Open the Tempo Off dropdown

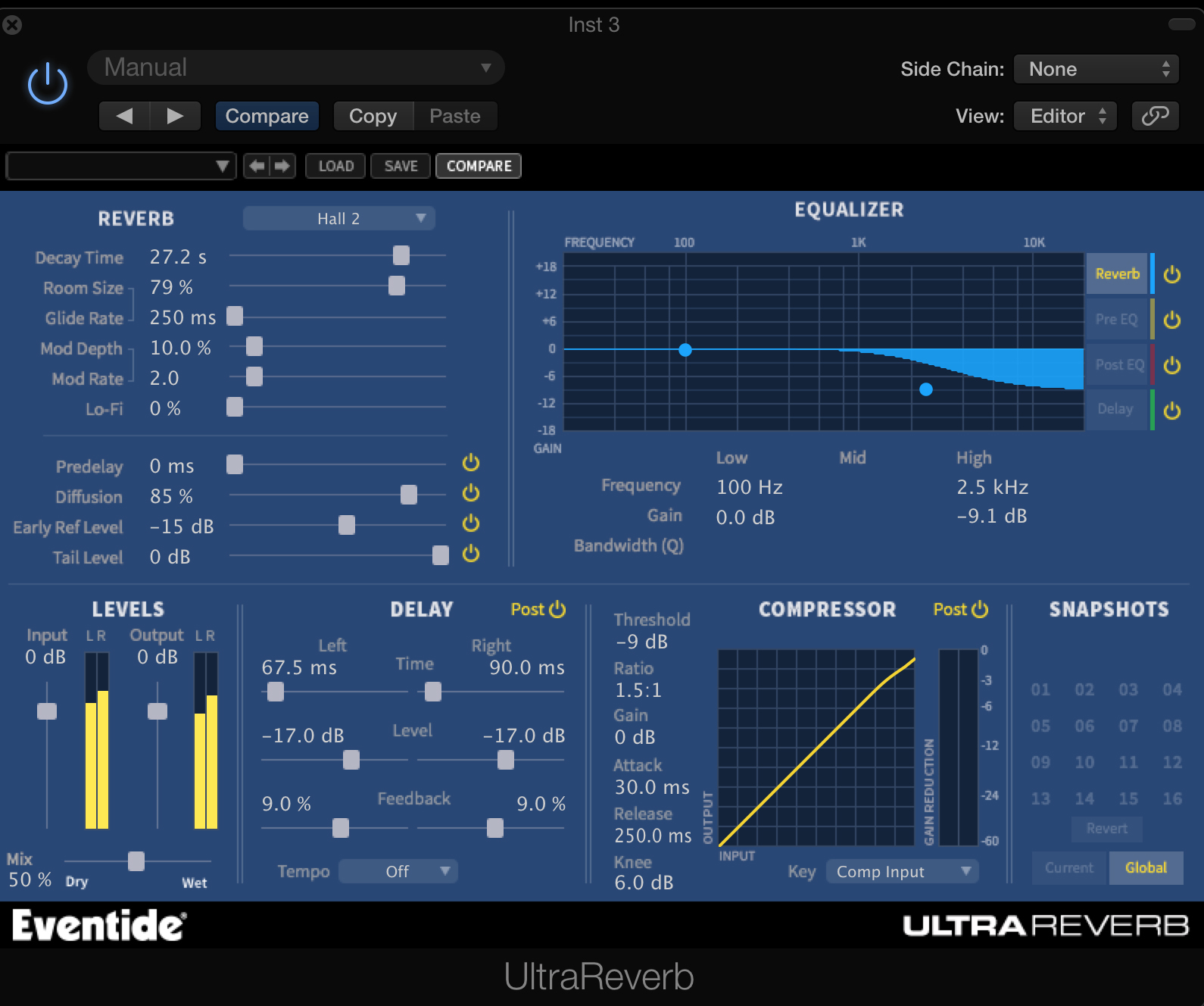pyautogui.click(x=398, y=871)
